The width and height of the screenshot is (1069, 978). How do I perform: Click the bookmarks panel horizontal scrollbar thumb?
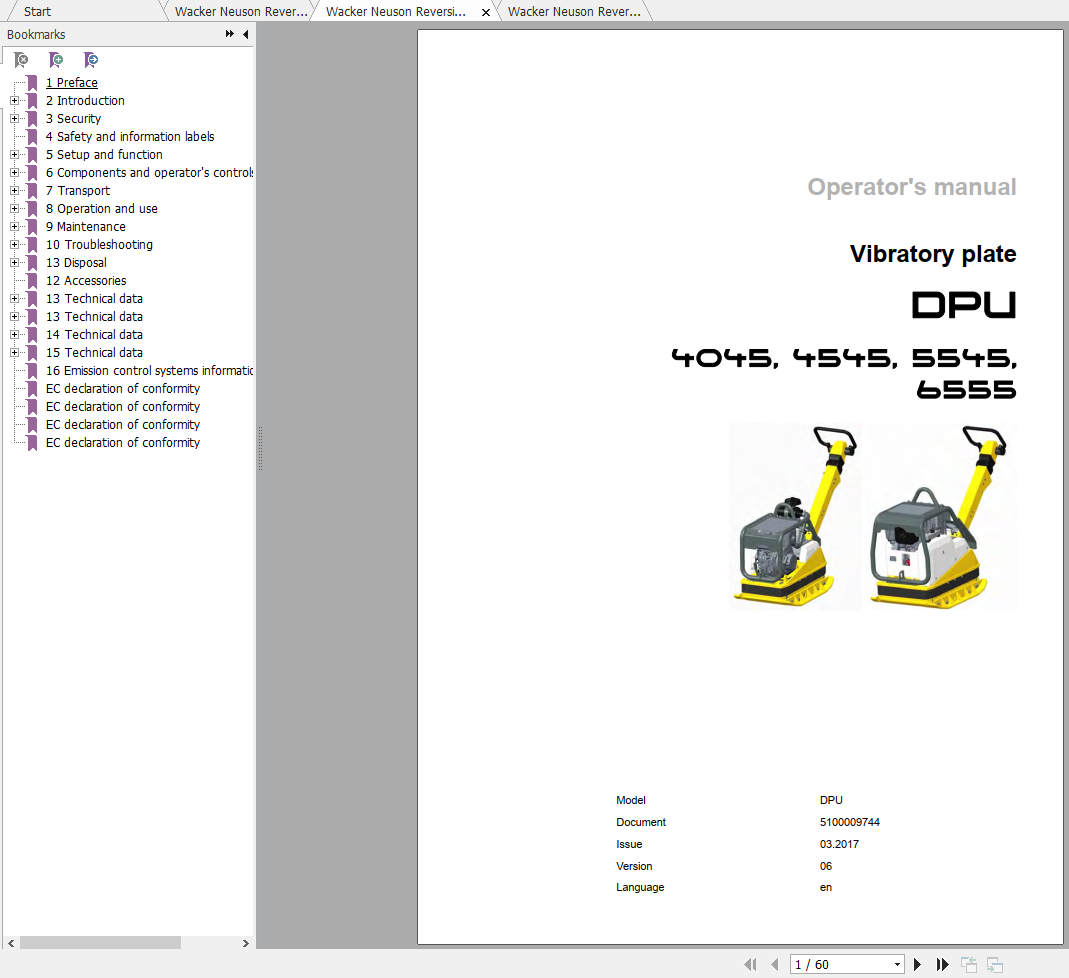[100, 943]
